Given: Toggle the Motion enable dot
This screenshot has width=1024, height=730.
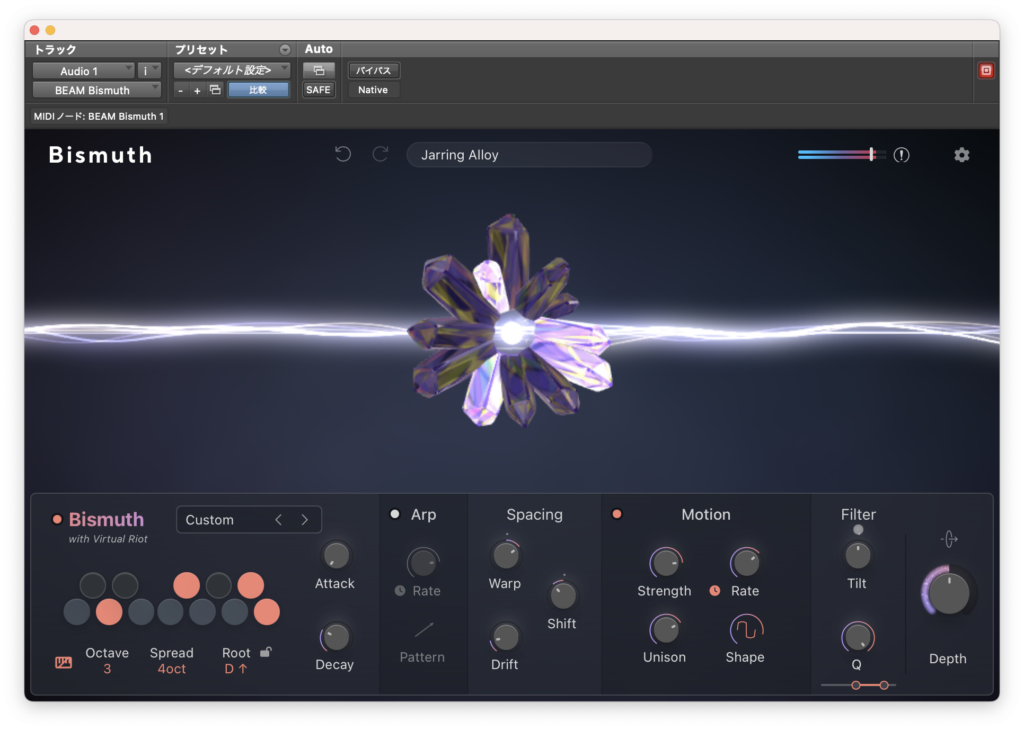Looking at the screenshot, I should 616,514.
